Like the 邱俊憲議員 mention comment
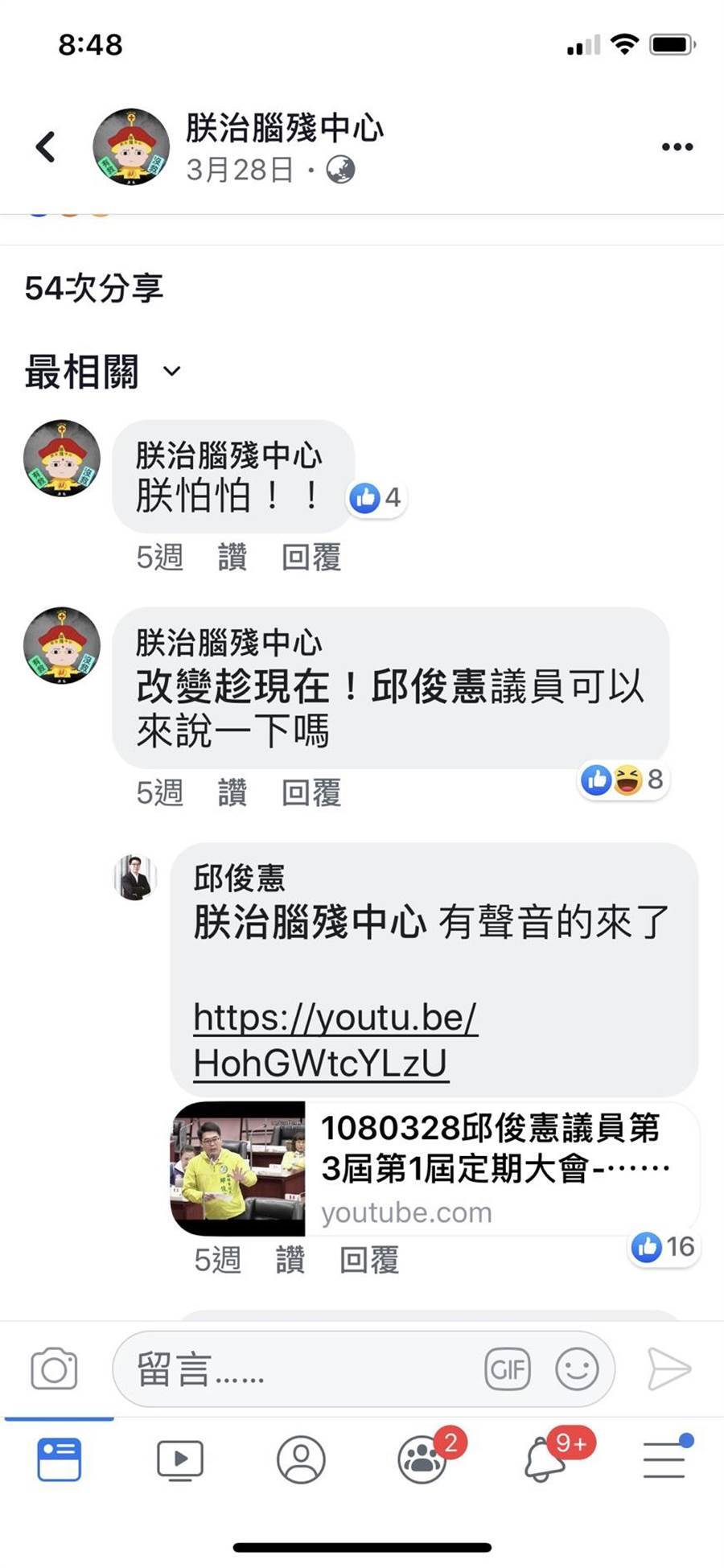The width and height of the screenshot is (724, 1568). [232, 792]
